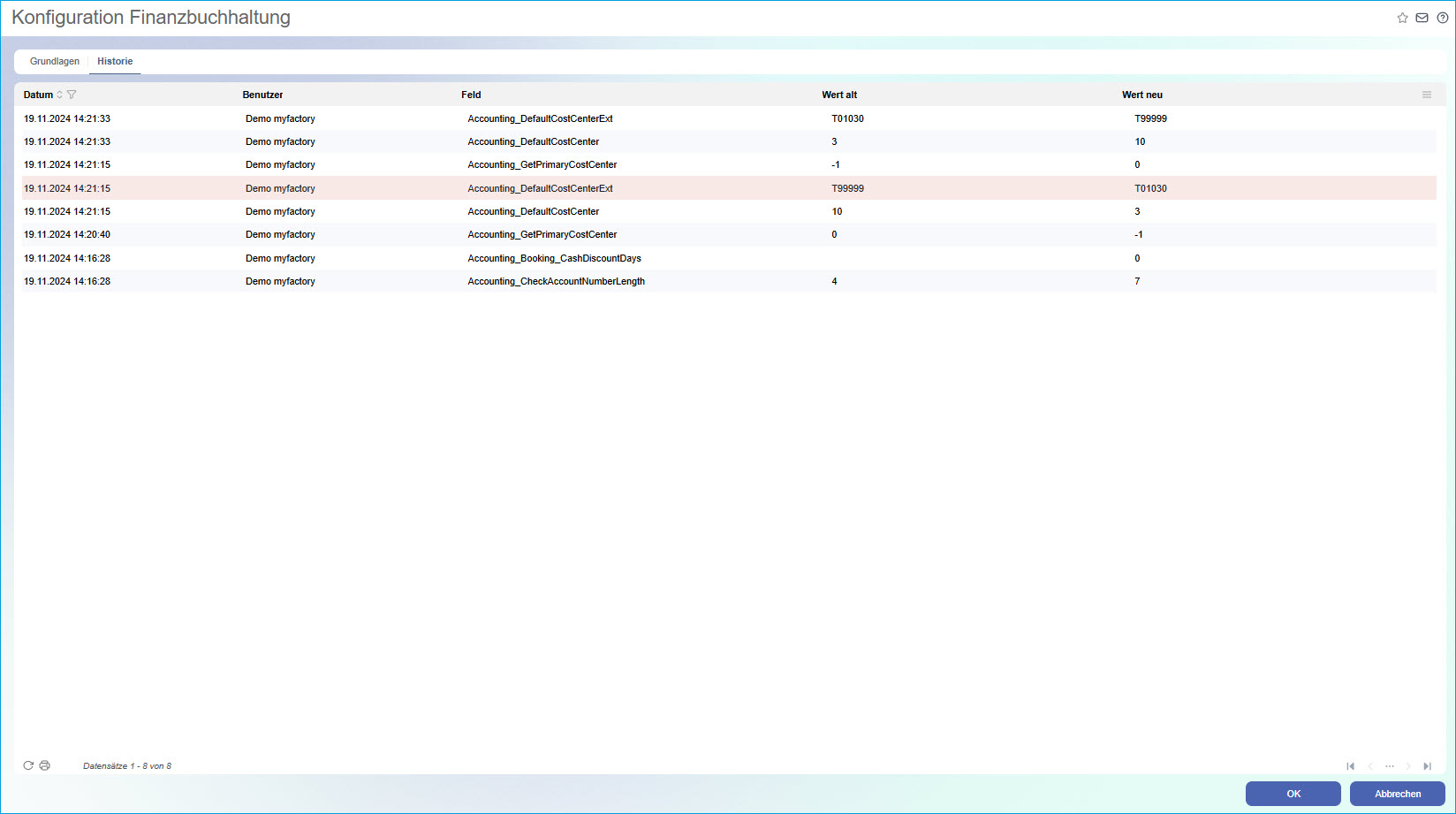Confirm with the OK button
Image resolution: width=1456 pixels, height=814 pixels.
(1293, 794)
